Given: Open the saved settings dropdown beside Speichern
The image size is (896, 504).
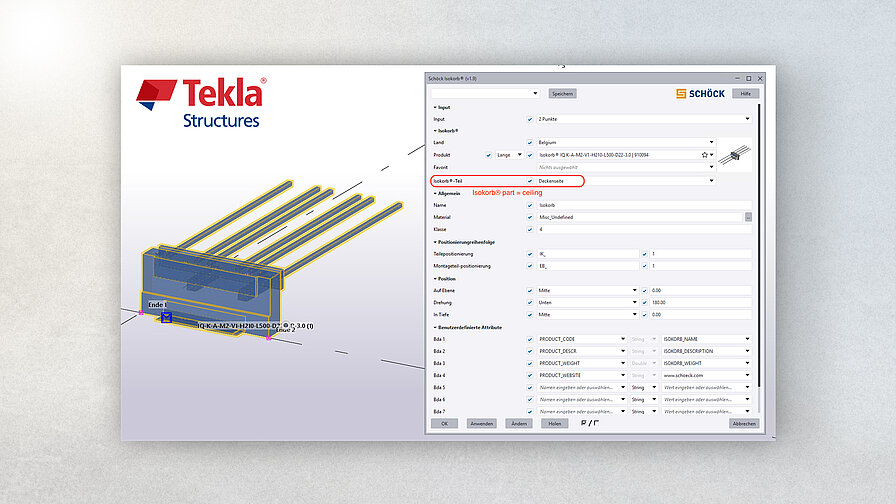Looking at the screenshot, I should (485, 93).
